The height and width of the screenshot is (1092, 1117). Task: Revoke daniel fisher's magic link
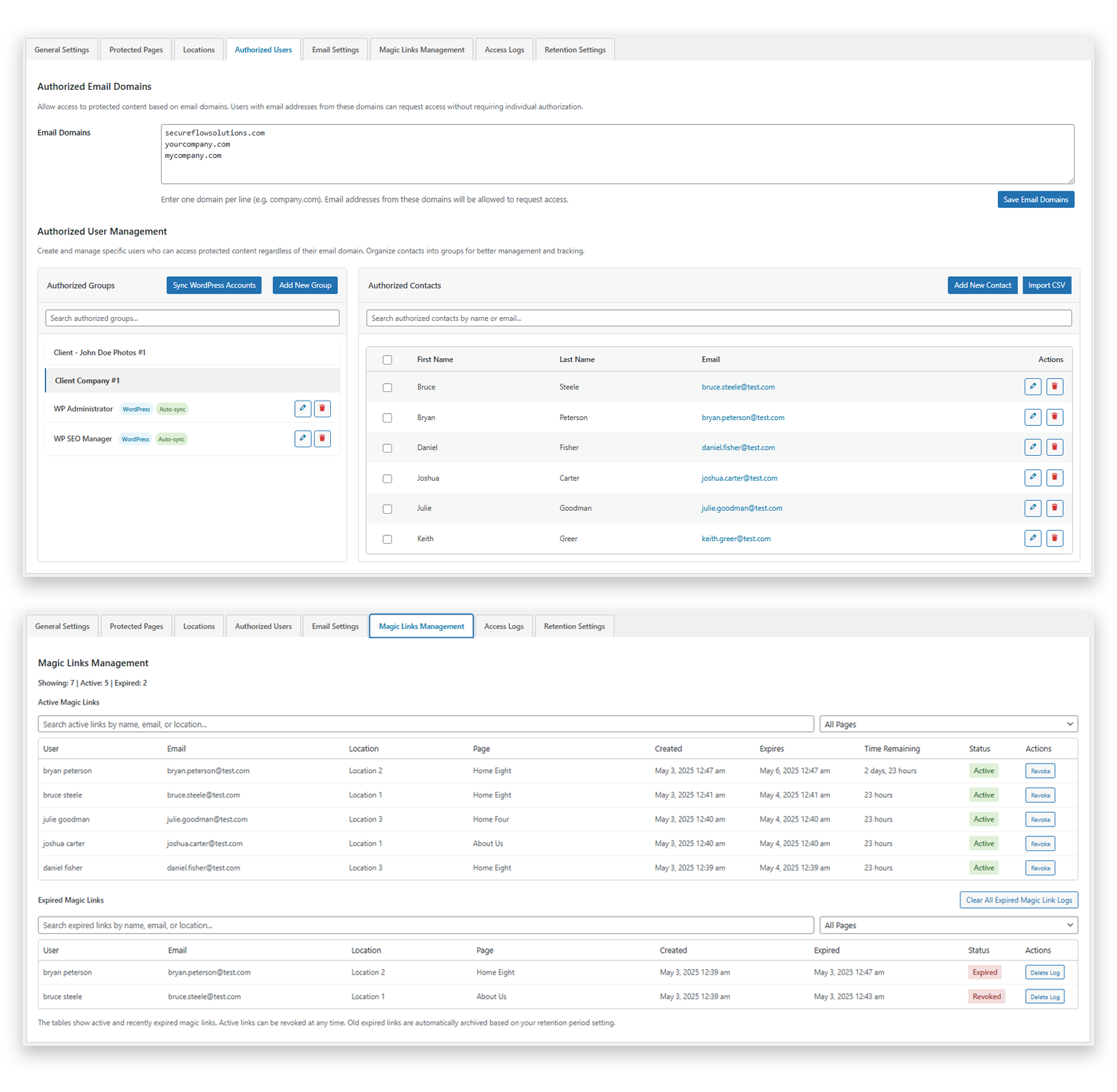tap(1040, 868)
